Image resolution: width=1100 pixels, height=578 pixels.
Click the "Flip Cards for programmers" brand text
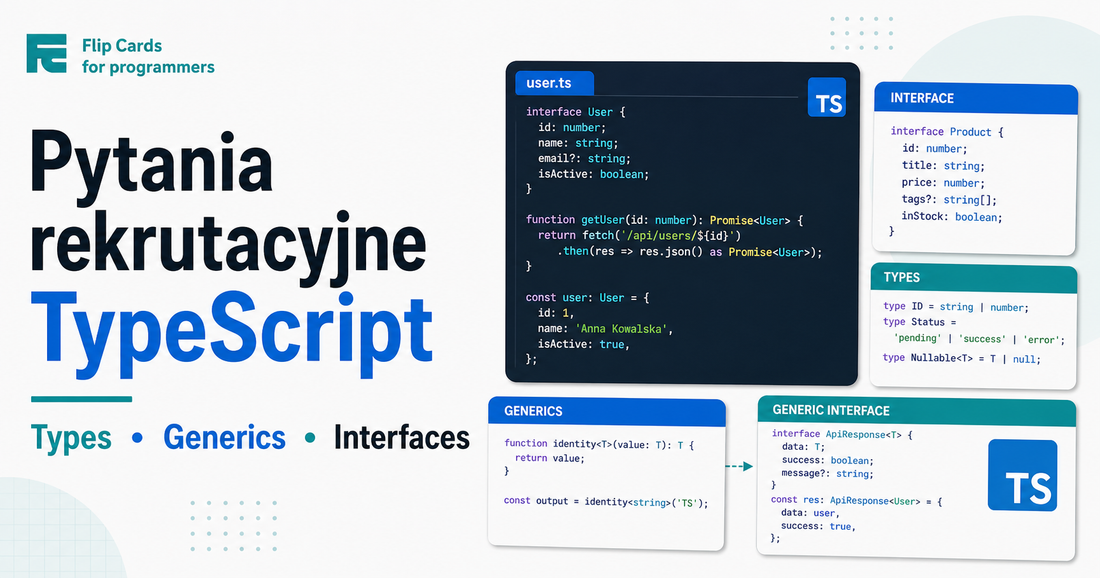pyautogui.click(x=148, y=56)
